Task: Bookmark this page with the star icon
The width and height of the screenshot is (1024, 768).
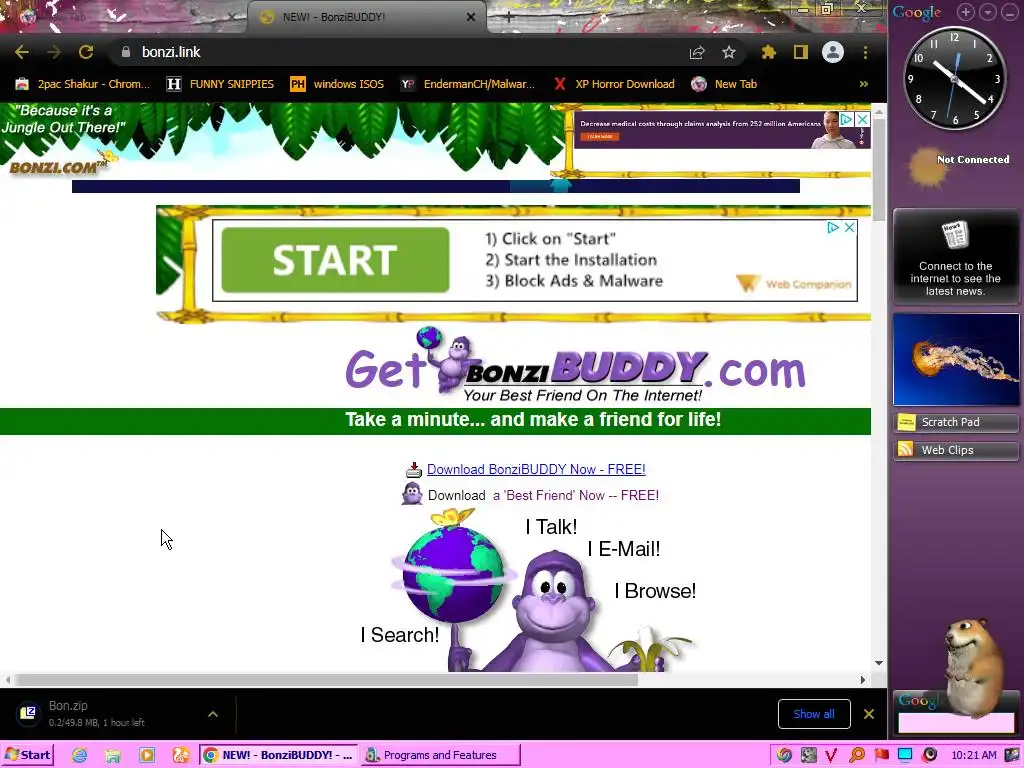Action: (x=729, y=52)
